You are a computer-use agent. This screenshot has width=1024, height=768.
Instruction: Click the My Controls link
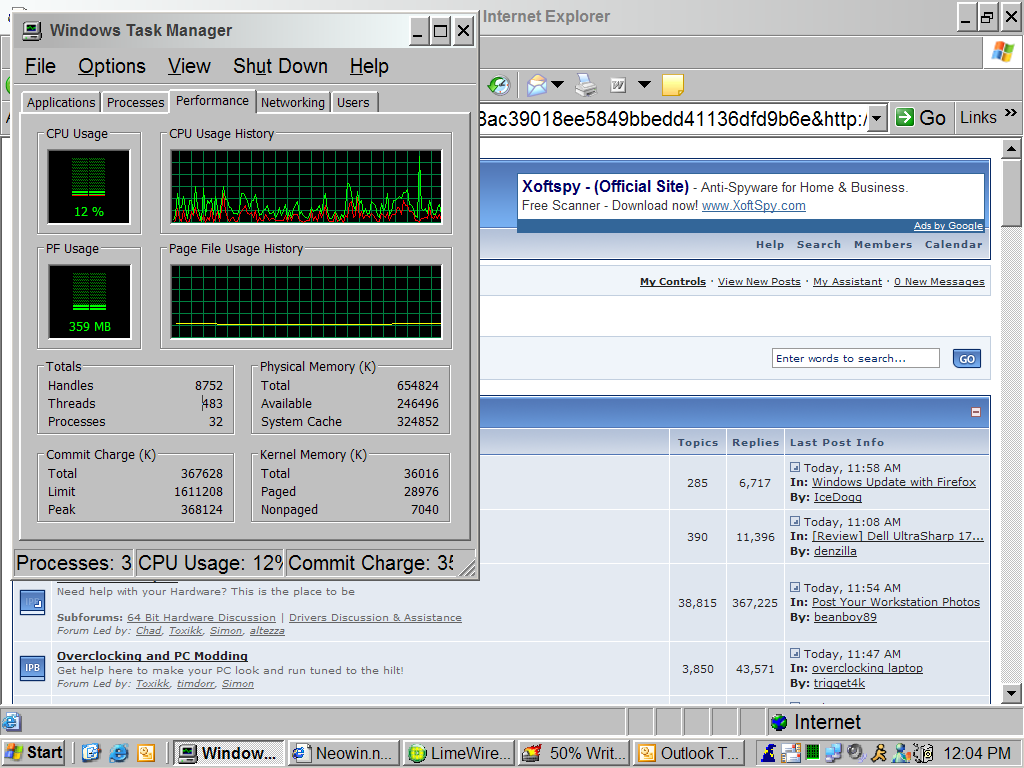[x=672, y=281]
